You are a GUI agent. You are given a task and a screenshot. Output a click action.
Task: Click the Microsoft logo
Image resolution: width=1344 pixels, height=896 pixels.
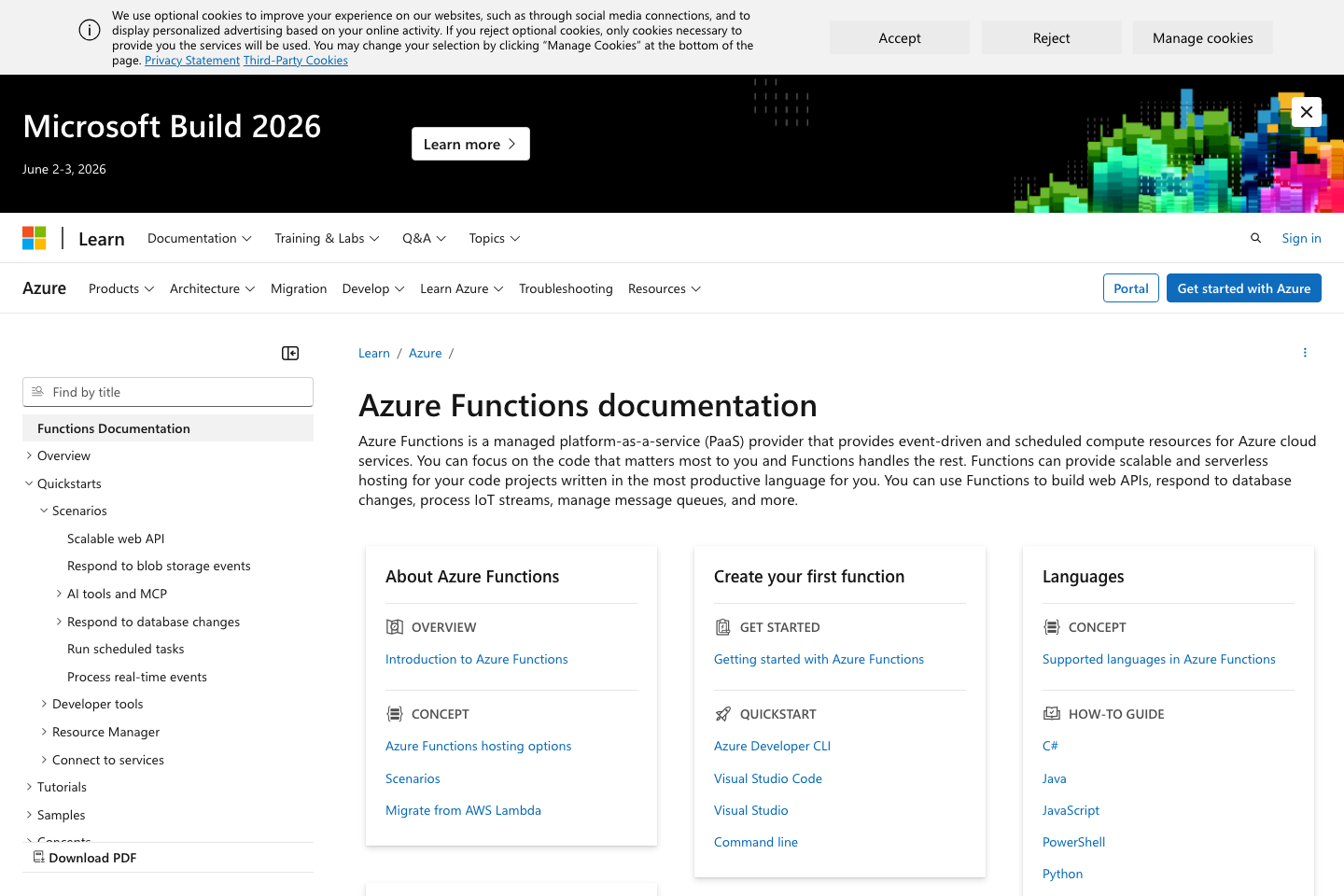point(35,238)
